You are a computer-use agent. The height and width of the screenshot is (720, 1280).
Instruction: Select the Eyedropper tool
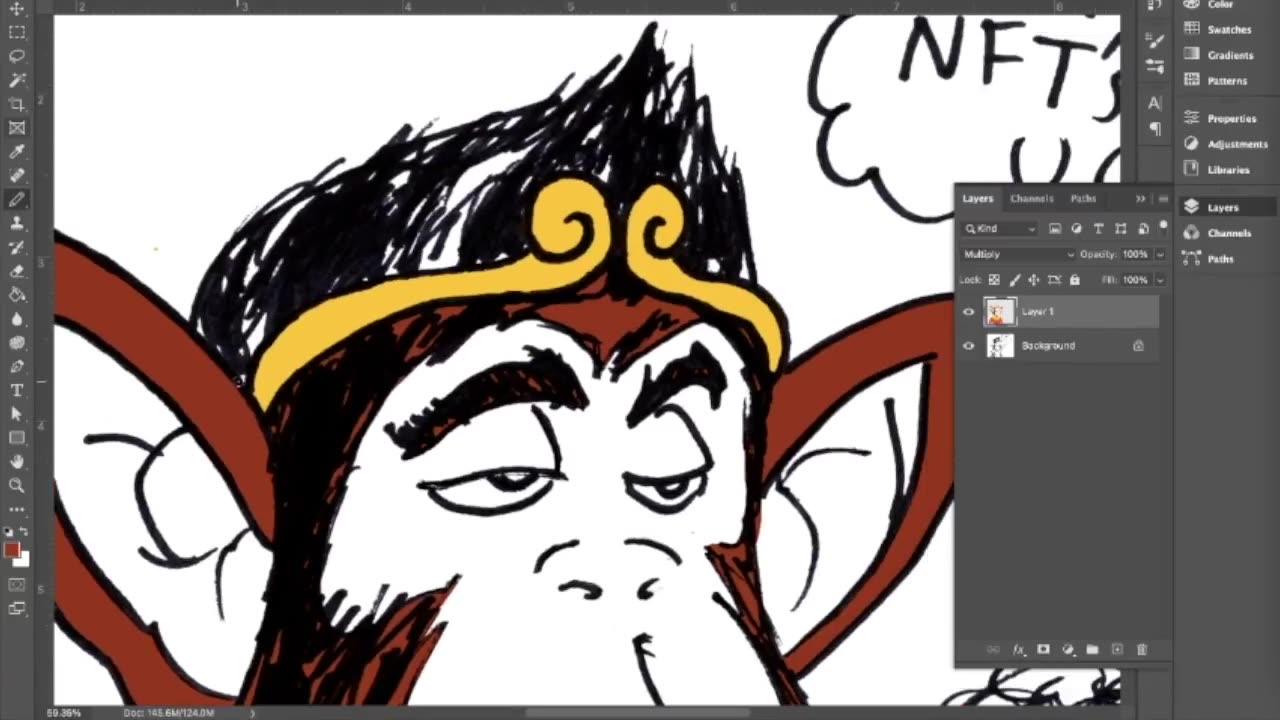(17, 152)
